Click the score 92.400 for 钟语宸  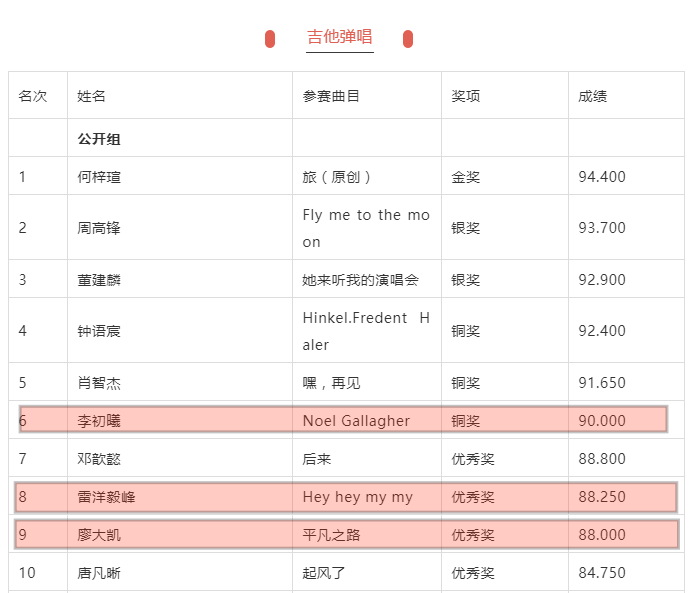click(602, 331)
